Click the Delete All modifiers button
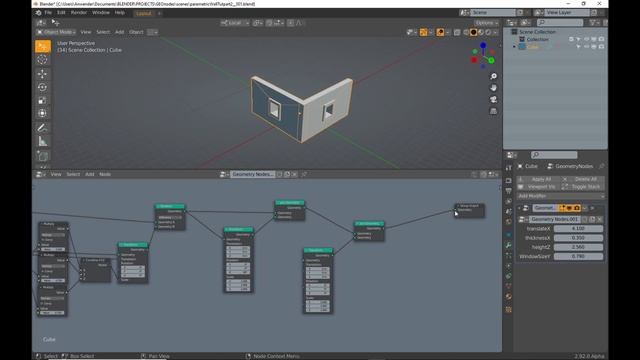 583,179
